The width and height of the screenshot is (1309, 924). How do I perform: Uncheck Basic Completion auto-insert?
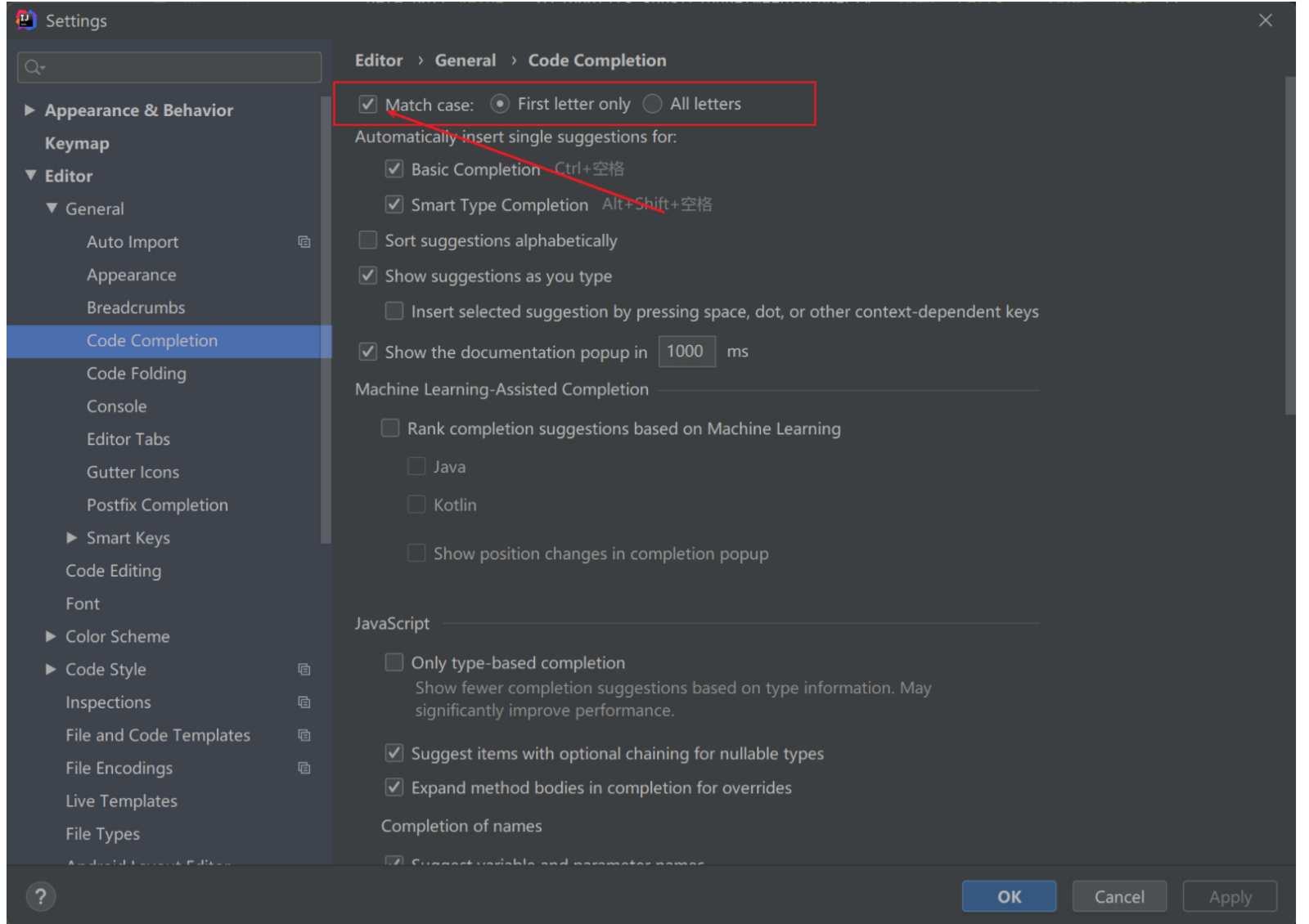pyautogui.click(x=394, y=169)
